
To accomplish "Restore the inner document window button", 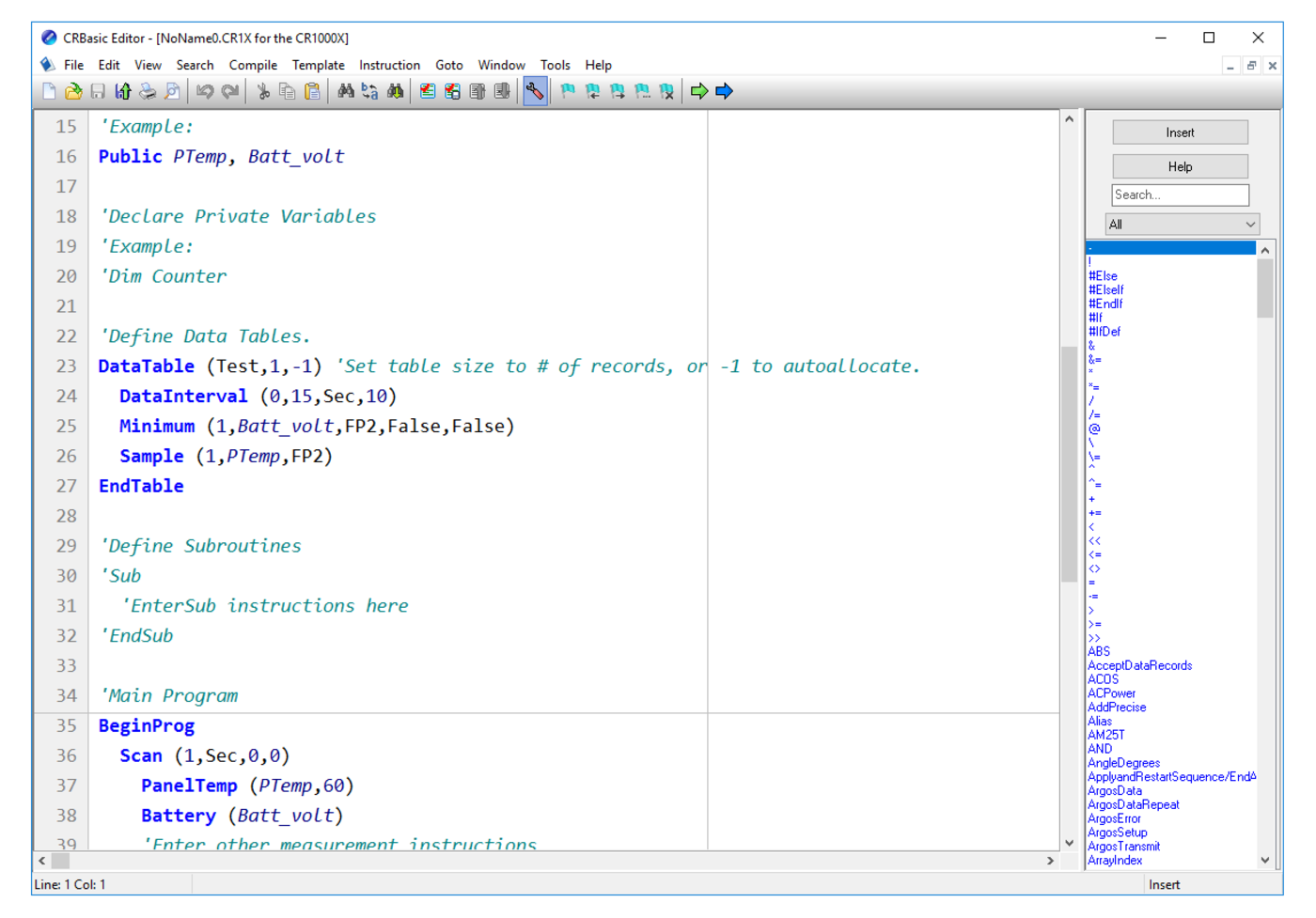I will [1251, 66].
